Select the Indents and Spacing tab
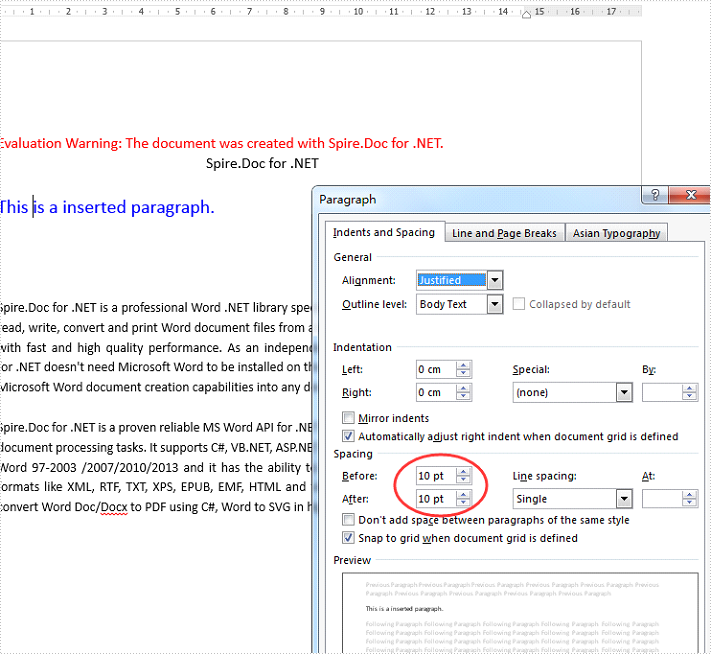711x654 pixels. 384,232
